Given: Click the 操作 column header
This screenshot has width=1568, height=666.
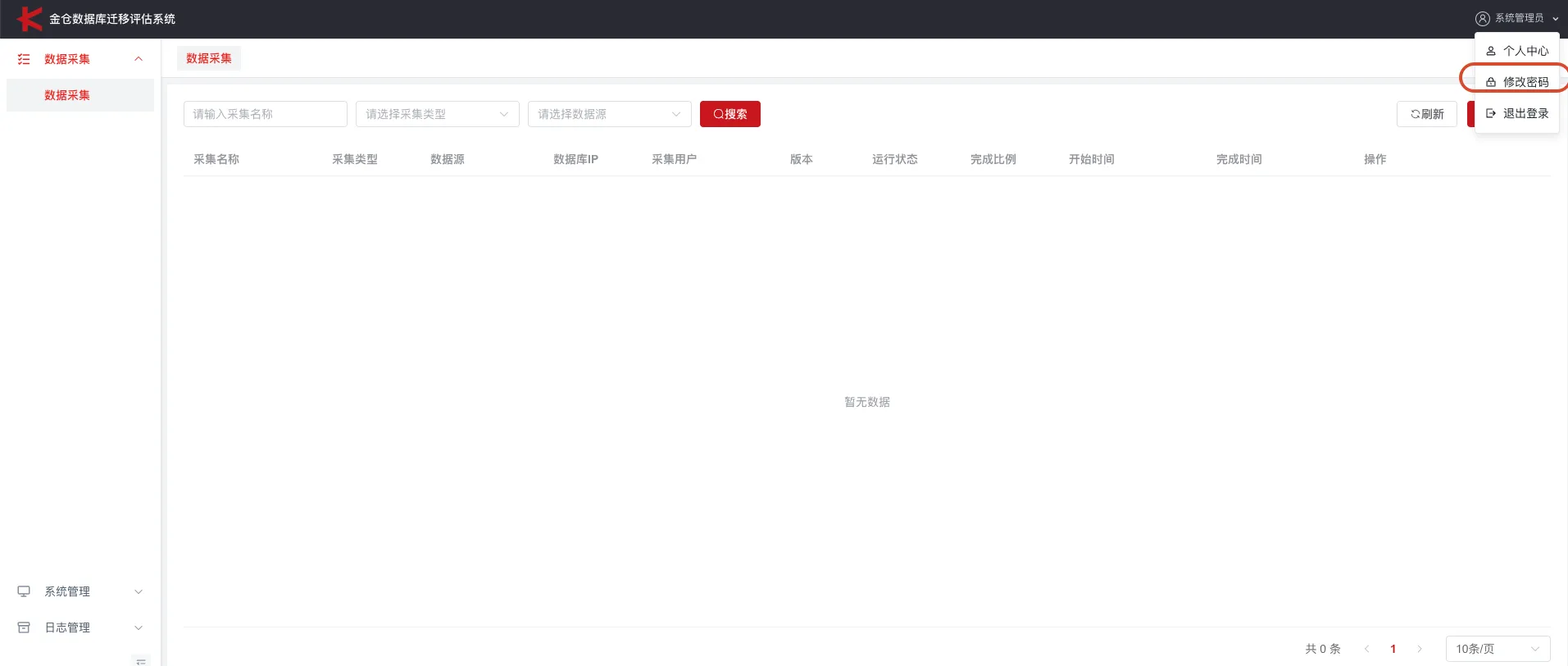Looking at the screenshot, I should click(1375, 159).
